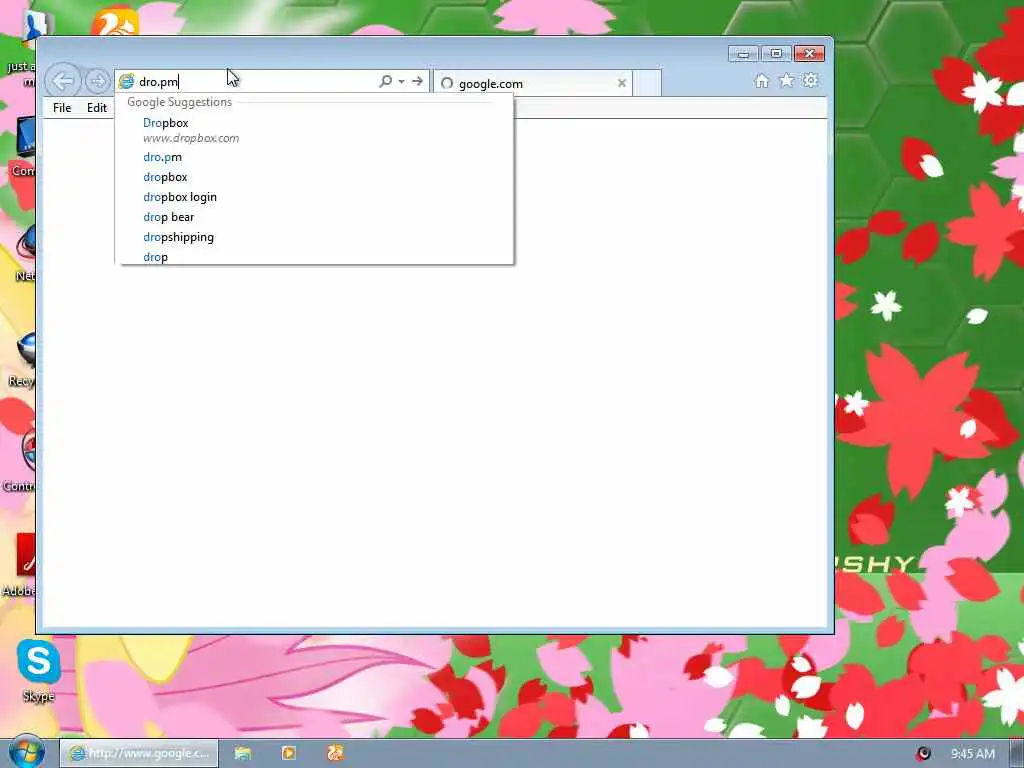Go to the Home page icon
This screenshot has height=768, width=1024.
pos(761,81)
